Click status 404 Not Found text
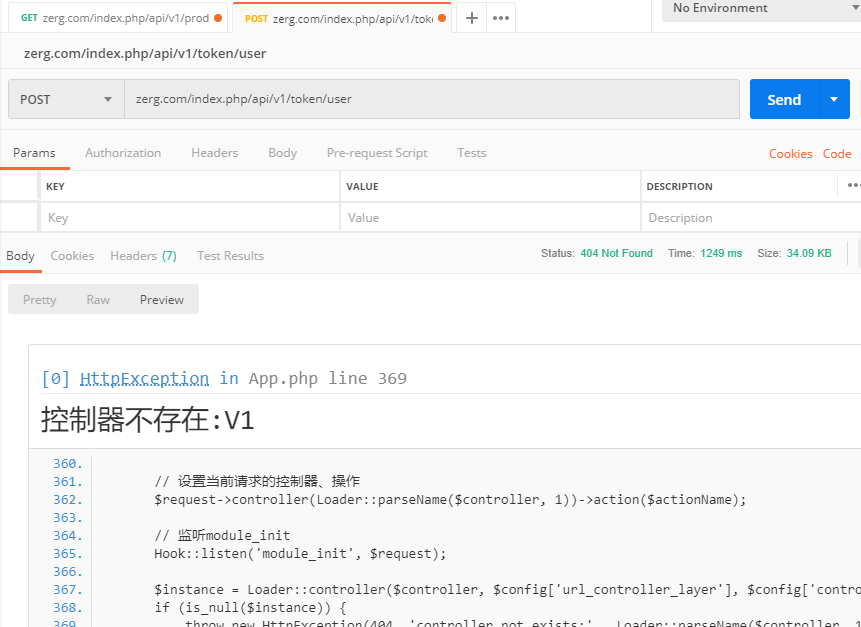 point(616,253)
